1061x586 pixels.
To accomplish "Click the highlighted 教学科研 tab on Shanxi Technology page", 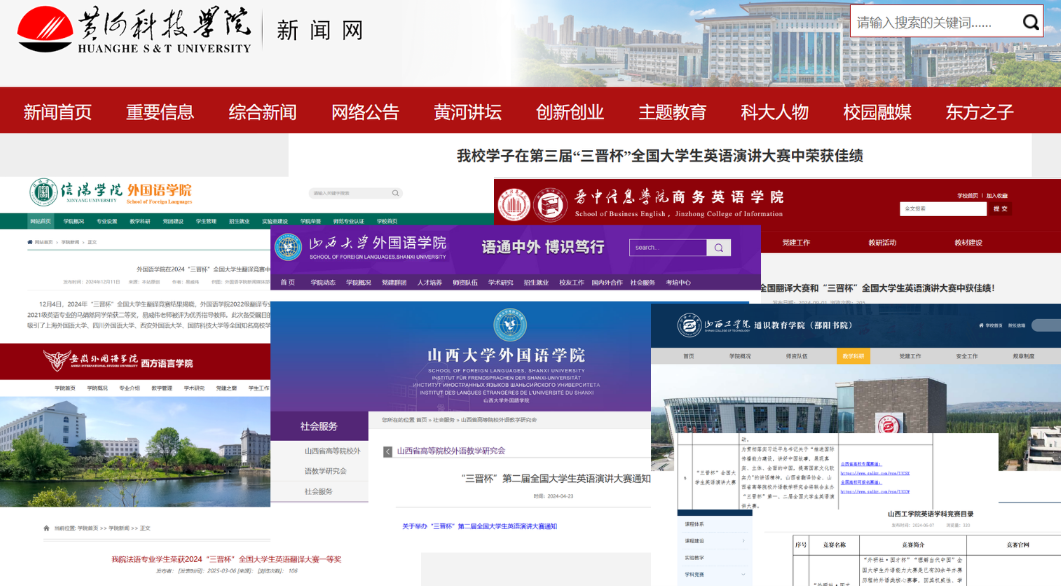I will click(x=853, y=356).
